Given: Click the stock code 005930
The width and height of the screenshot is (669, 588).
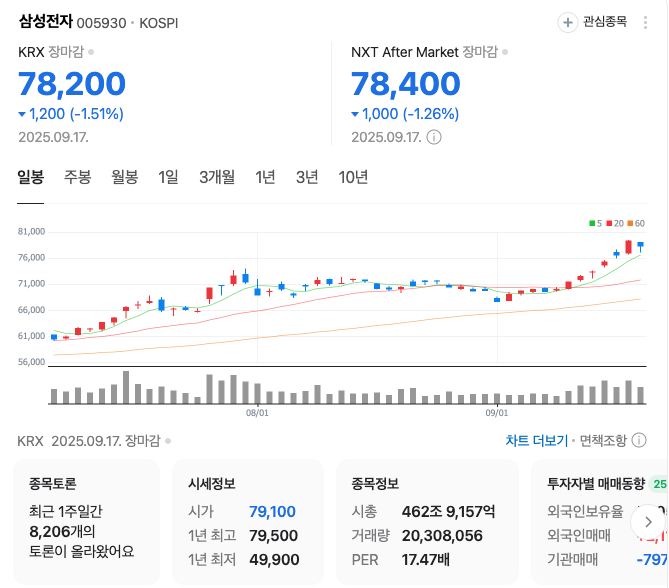Looking at the screenshot, I should 102,23.
